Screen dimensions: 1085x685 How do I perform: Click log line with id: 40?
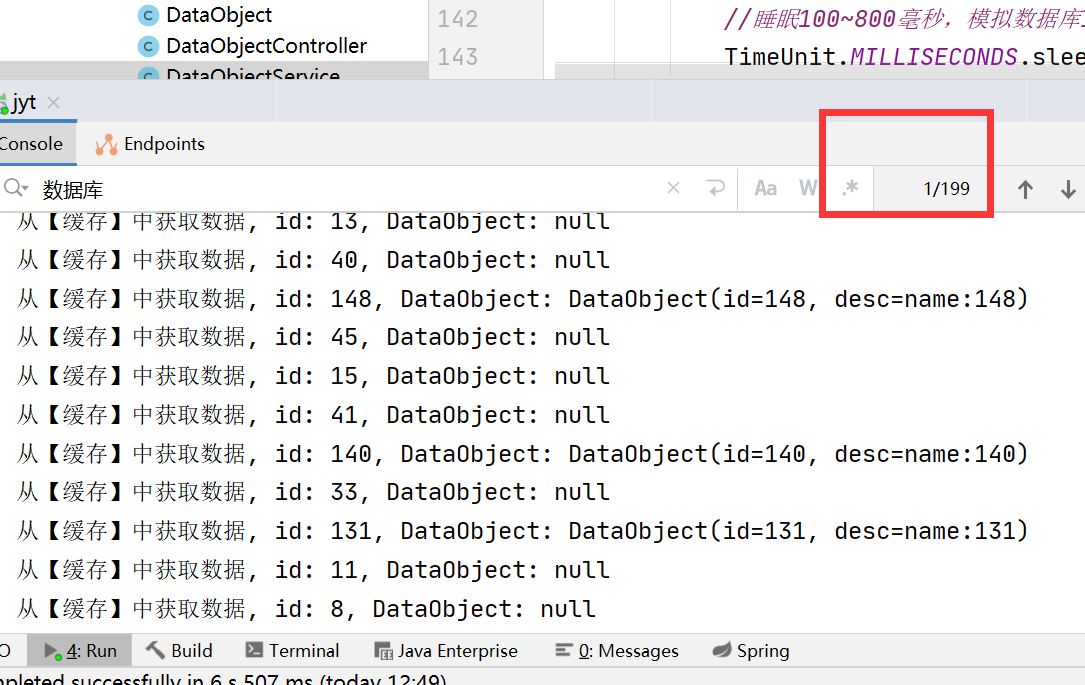tap(313, 260)
